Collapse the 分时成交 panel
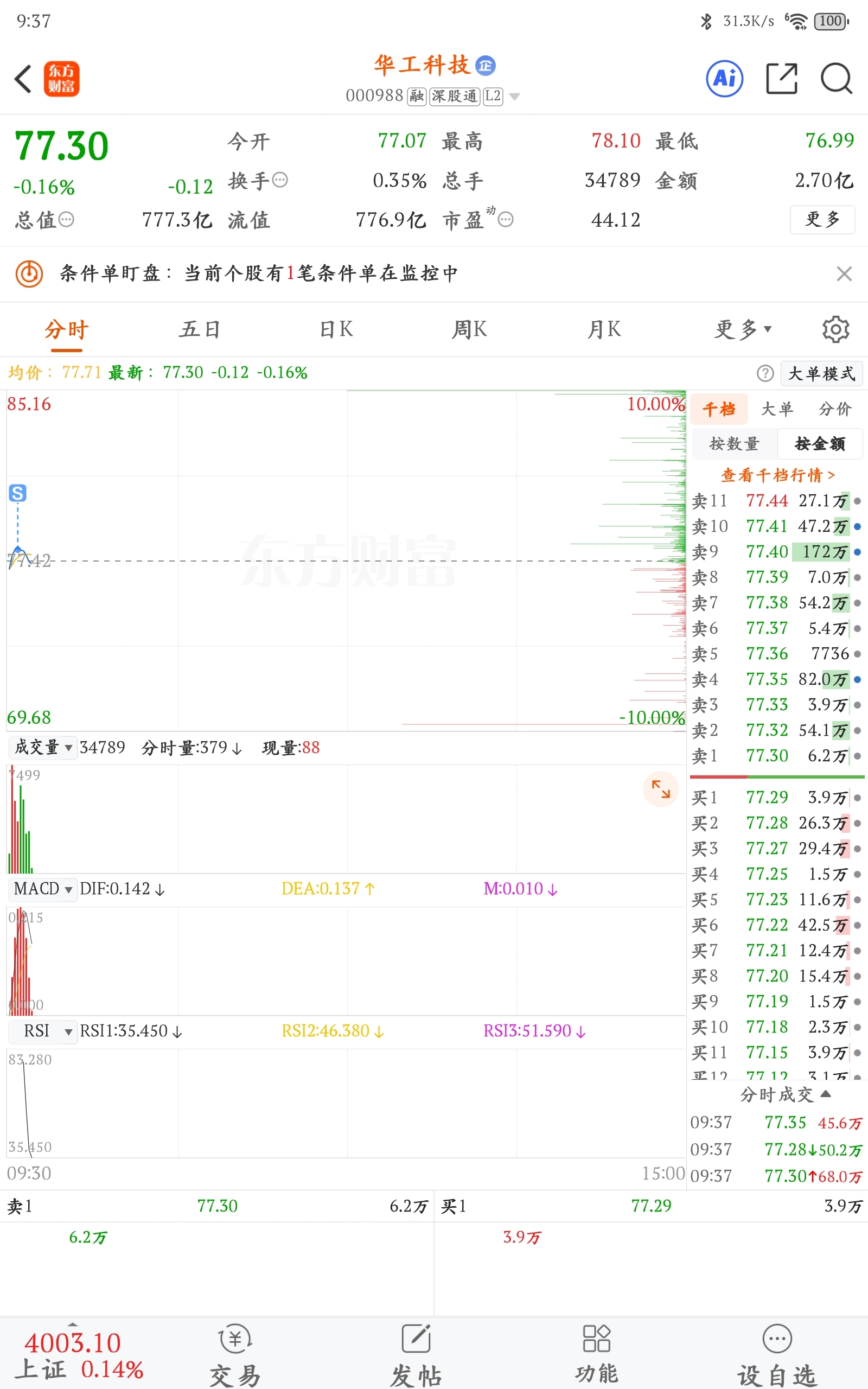The height and width of the screenshot is (1389, 868). click(785, 1094)
